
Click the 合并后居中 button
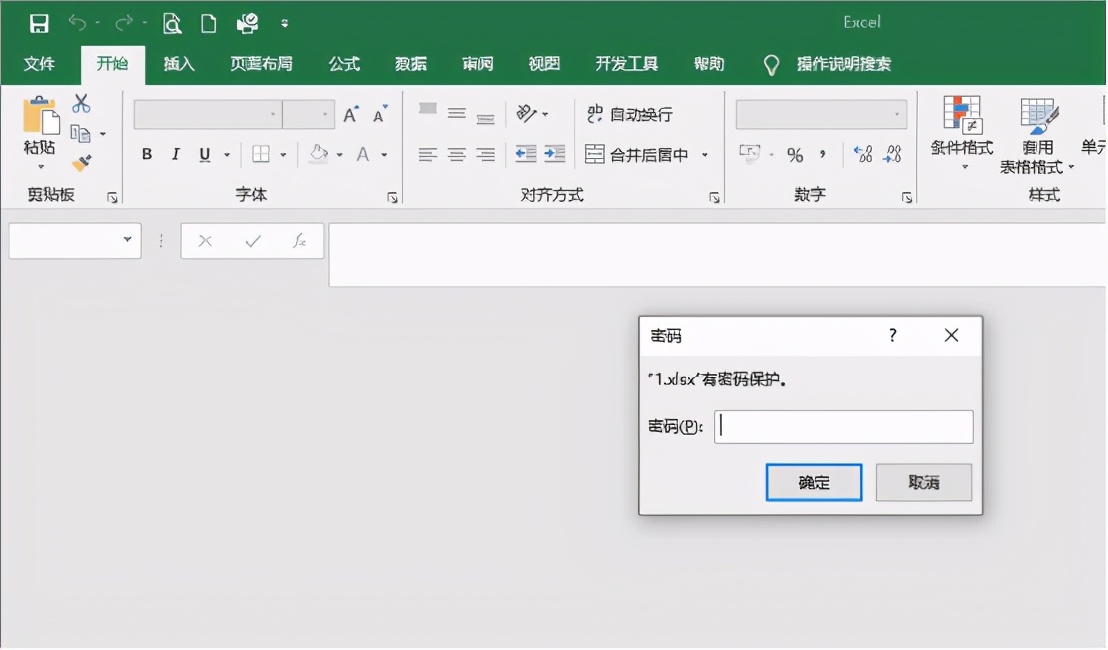tap(637, 154)
